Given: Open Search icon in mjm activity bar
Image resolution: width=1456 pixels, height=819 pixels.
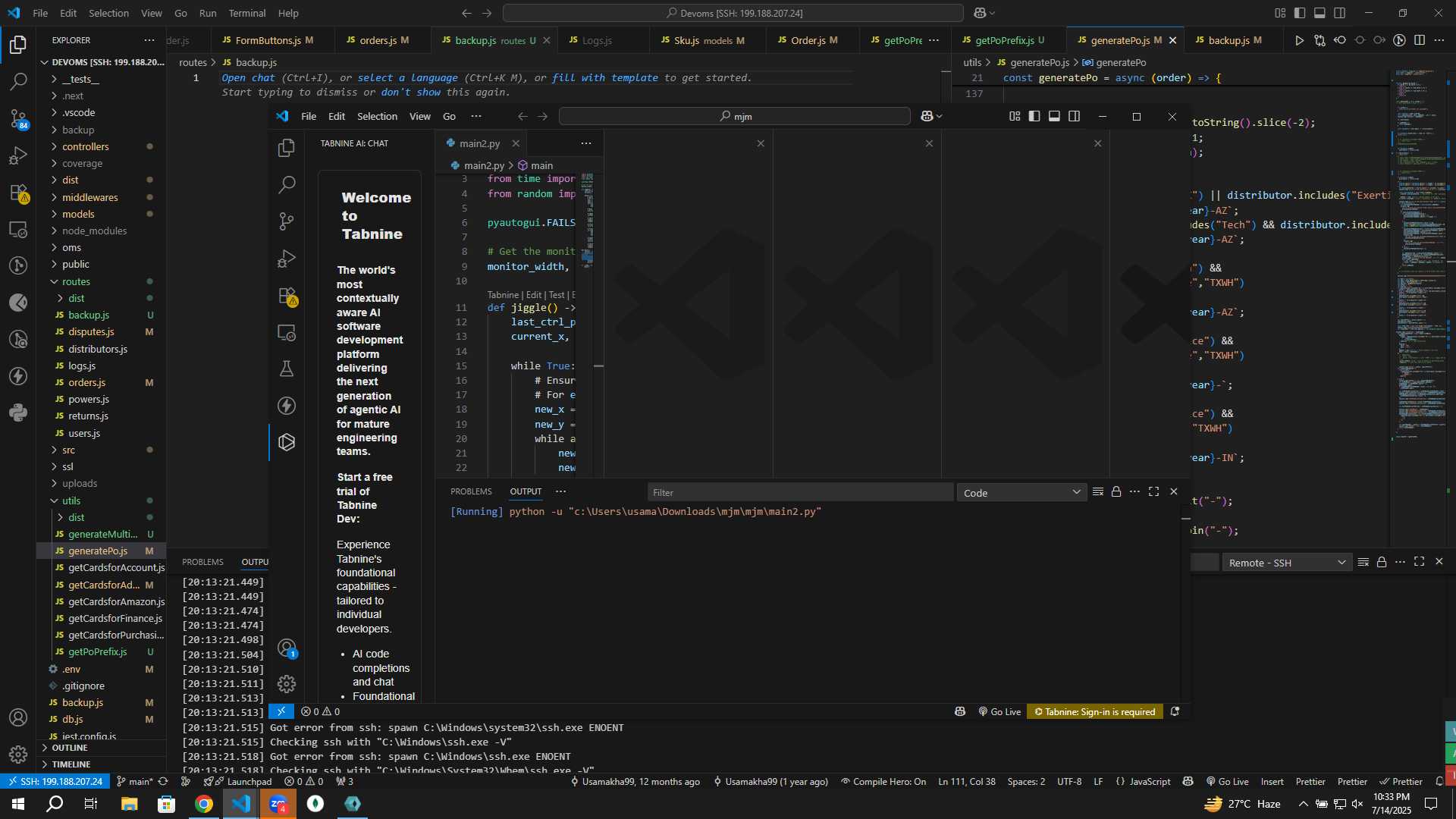Looking at the screenshot, I should pos(287,184).
